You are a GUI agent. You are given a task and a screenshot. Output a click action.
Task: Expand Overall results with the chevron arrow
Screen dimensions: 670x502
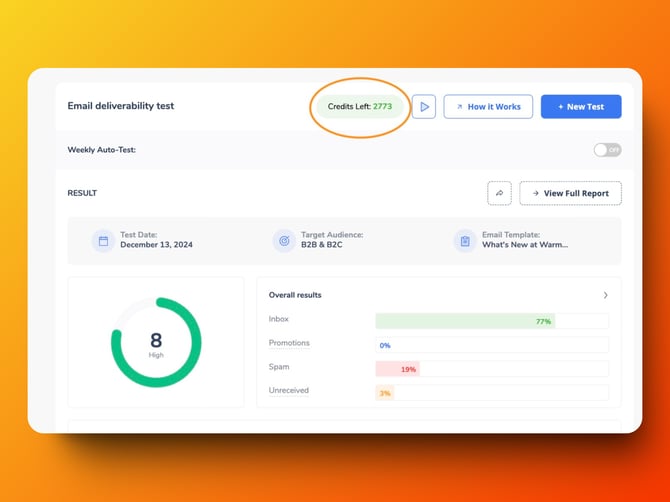coord(606,296)
